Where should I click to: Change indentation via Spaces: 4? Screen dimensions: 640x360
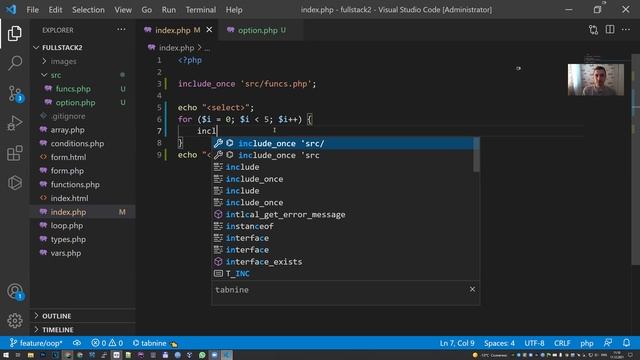coord(499,343)
